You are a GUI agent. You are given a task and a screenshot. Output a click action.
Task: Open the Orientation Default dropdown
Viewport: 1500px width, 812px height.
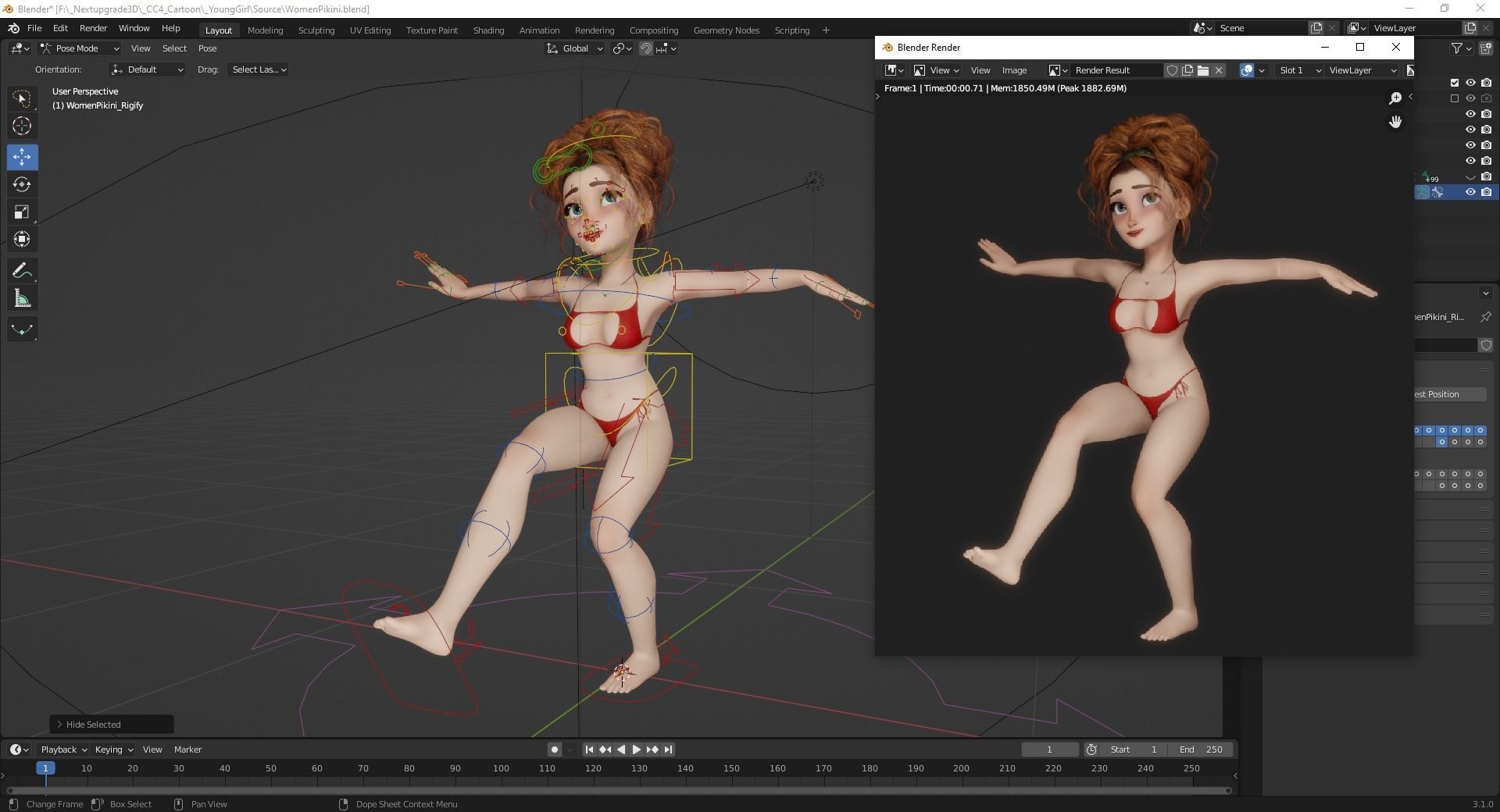coord(148,69)
